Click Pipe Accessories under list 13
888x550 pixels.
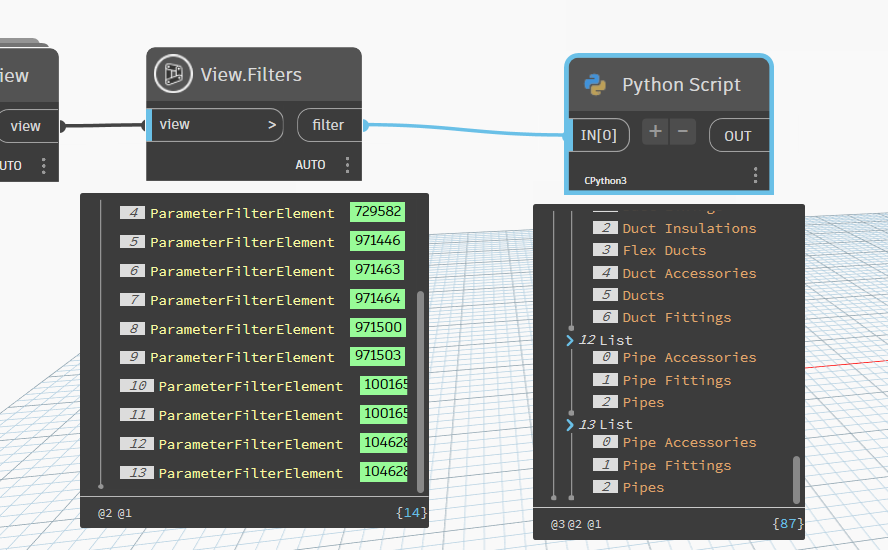click(x=689, y=442)
